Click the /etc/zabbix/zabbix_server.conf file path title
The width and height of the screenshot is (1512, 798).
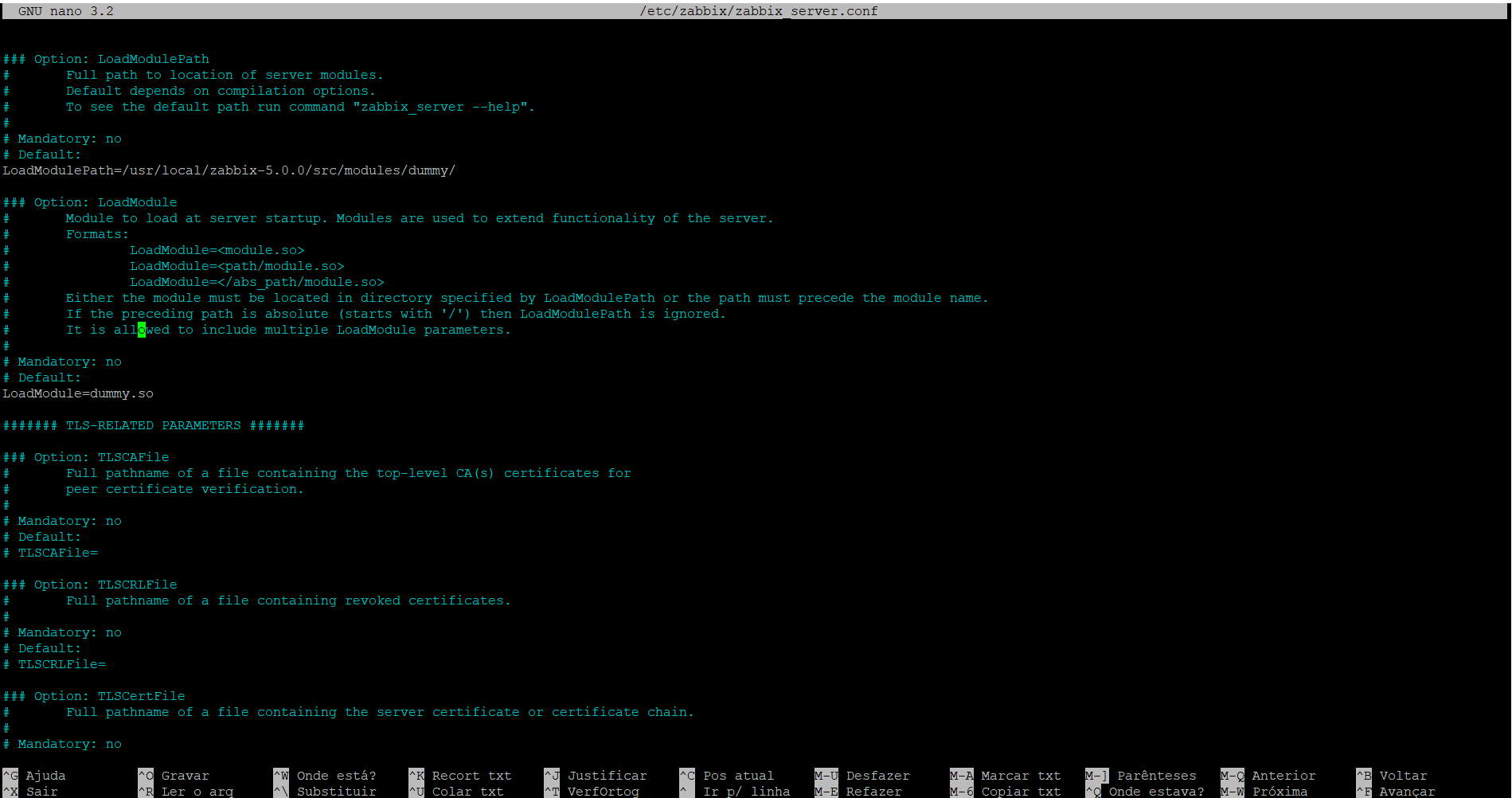point(759,11)
